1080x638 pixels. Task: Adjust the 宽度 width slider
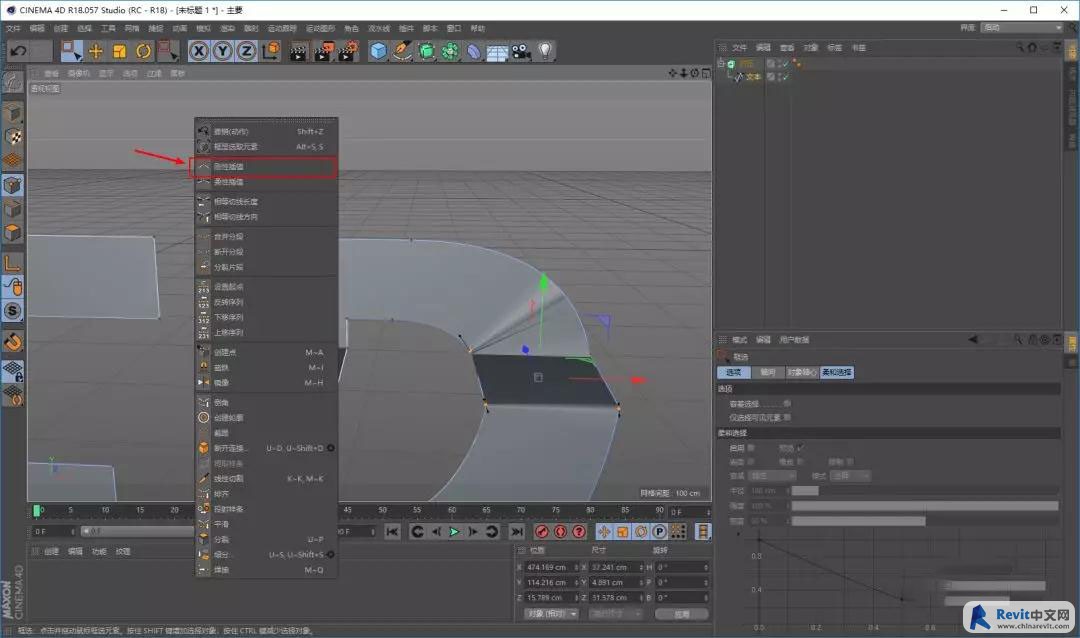[x=924, y=521]
